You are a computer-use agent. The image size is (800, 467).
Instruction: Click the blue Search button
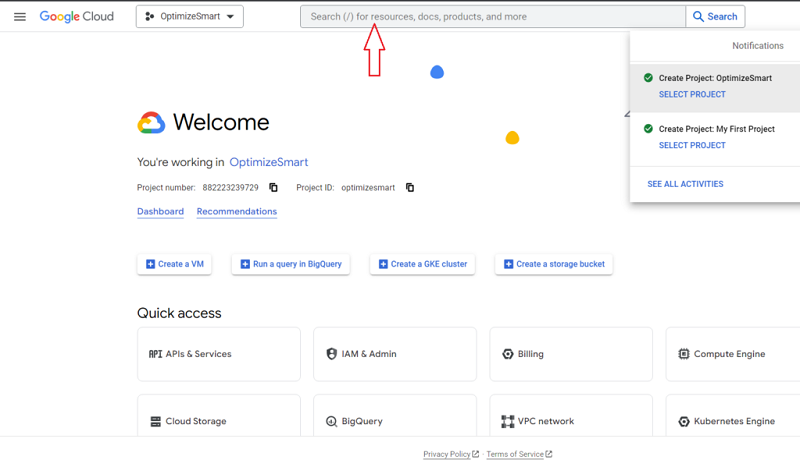(715, 16)
